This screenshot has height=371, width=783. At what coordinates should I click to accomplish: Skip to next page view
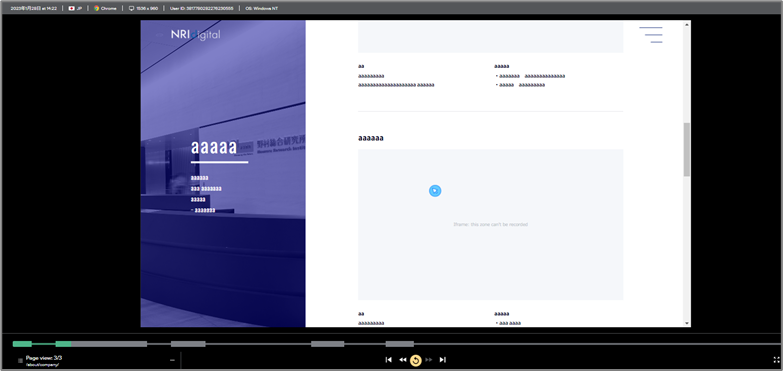click(x=442, y=360)
